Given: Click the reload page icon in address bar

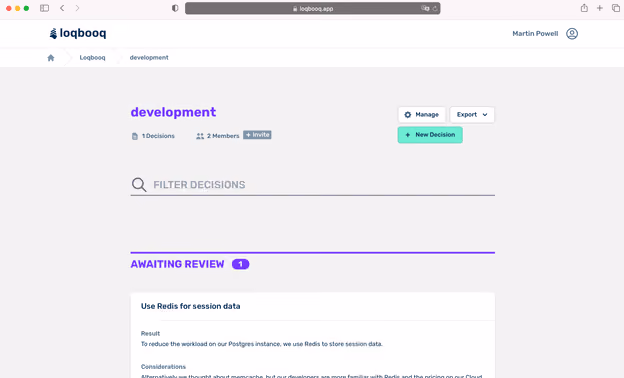Looking at the screenshot, I should [x=435, y=8].
